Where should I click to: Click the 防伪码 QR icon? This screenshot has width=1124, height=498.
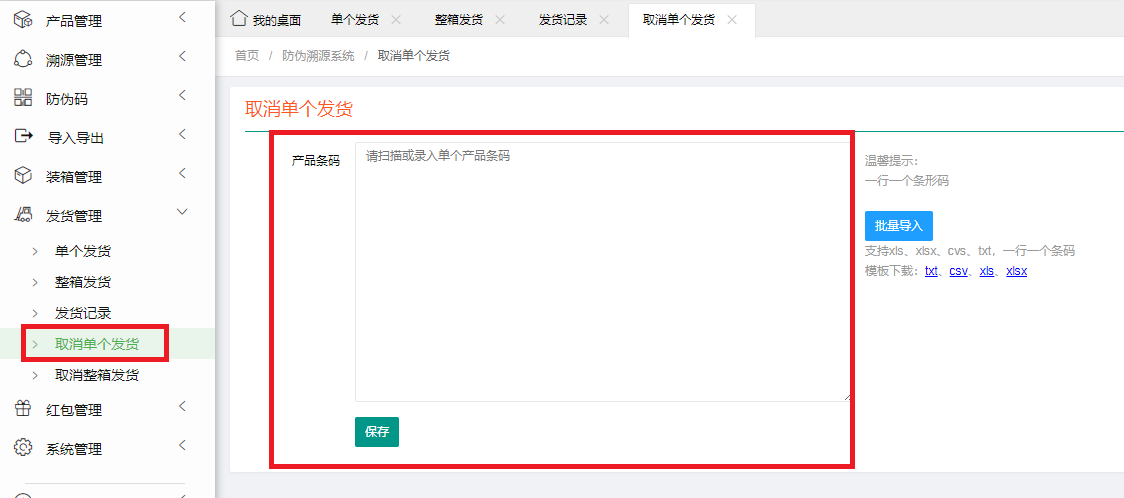(22, 98)
